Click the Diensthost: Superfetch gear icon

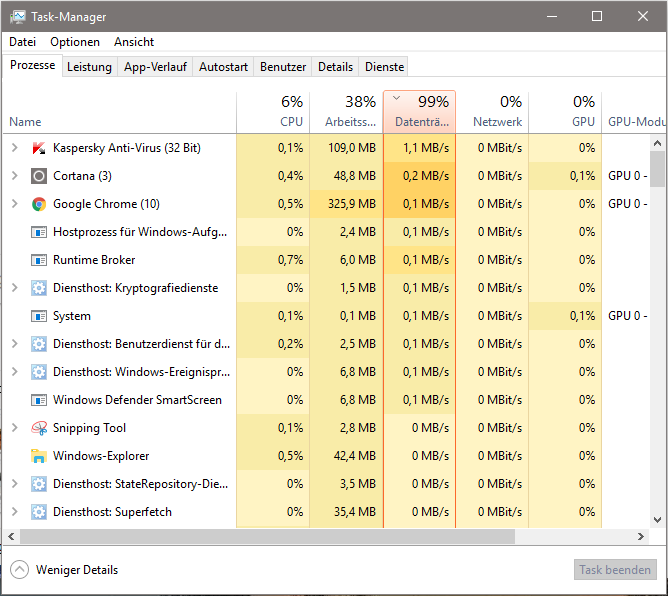39,512
